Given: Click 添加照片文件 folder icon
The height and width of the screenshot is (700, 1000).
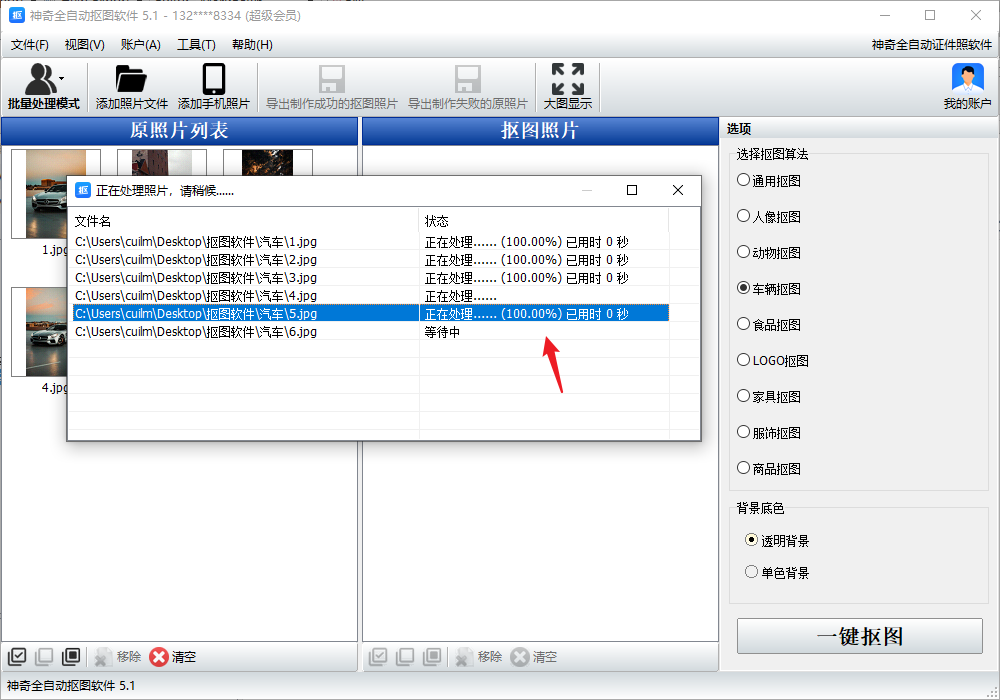Looking at the screenshot, I should pos(131,80).
